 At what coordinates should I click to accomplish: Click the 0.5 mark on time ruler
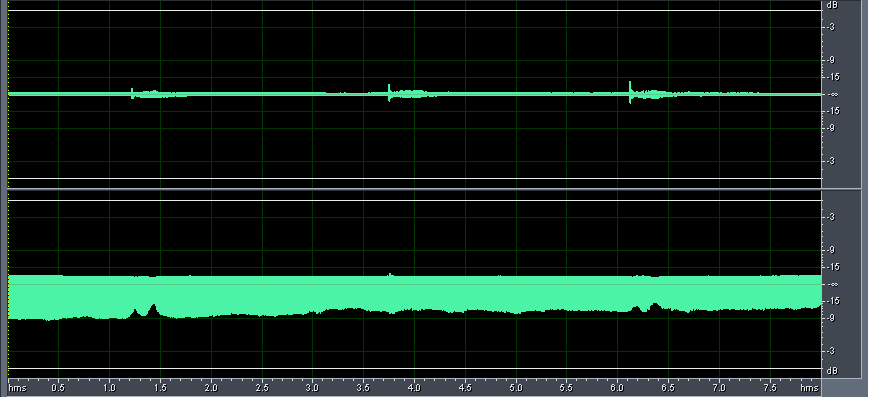click(58, 388)
